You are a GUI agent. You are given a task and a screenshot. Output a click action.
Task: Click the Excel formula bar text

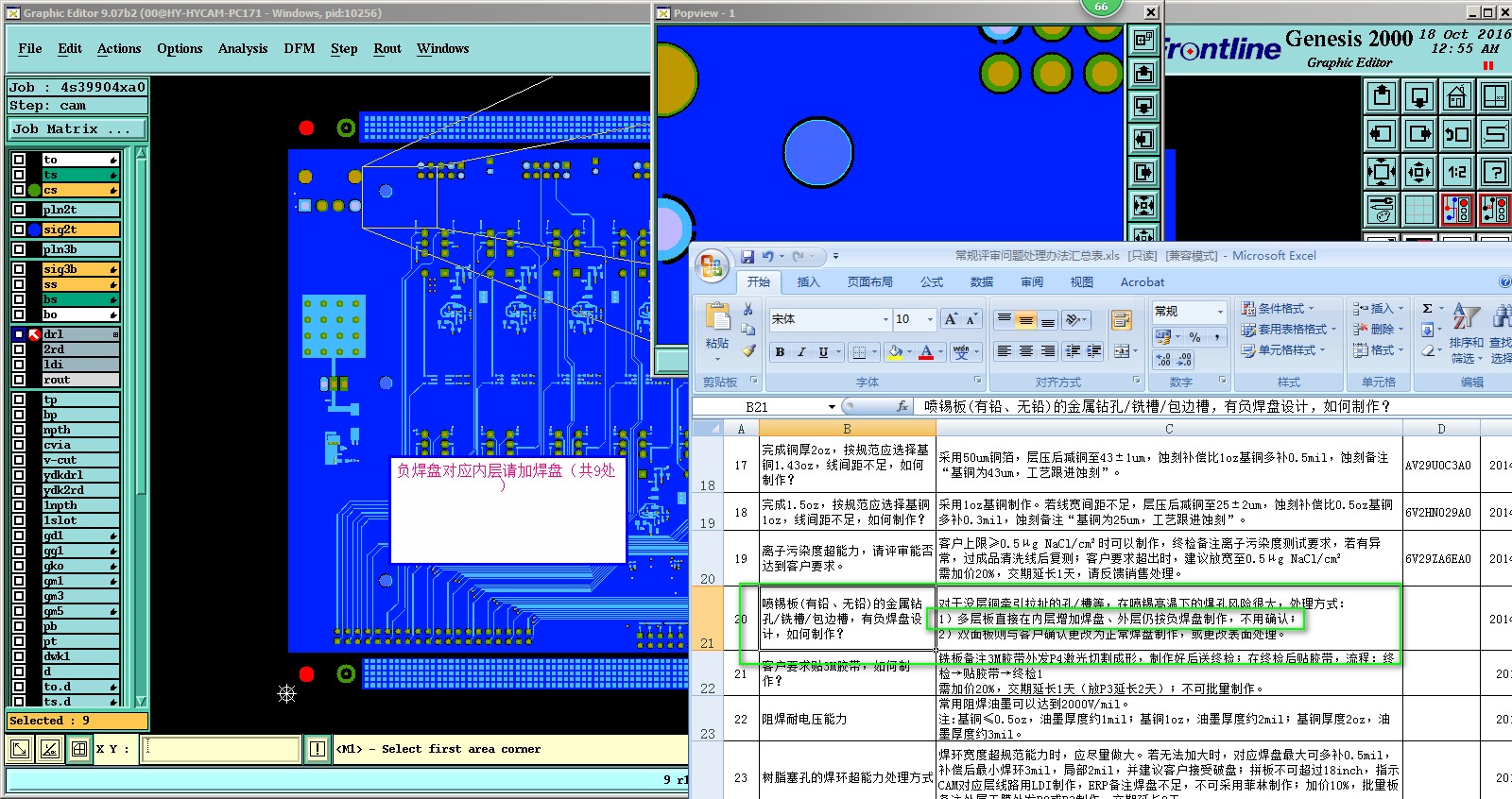pos(1158,407)
